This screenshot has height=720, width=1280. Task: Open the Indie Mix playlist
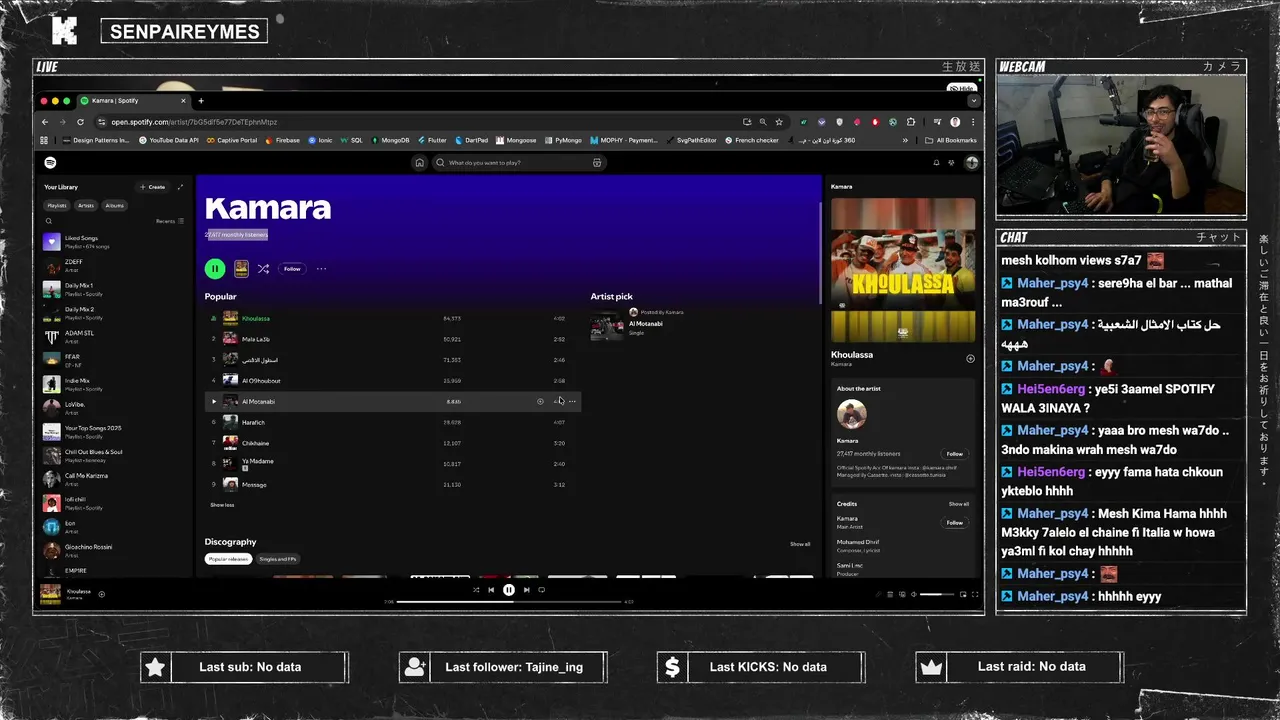pos(115,385)
